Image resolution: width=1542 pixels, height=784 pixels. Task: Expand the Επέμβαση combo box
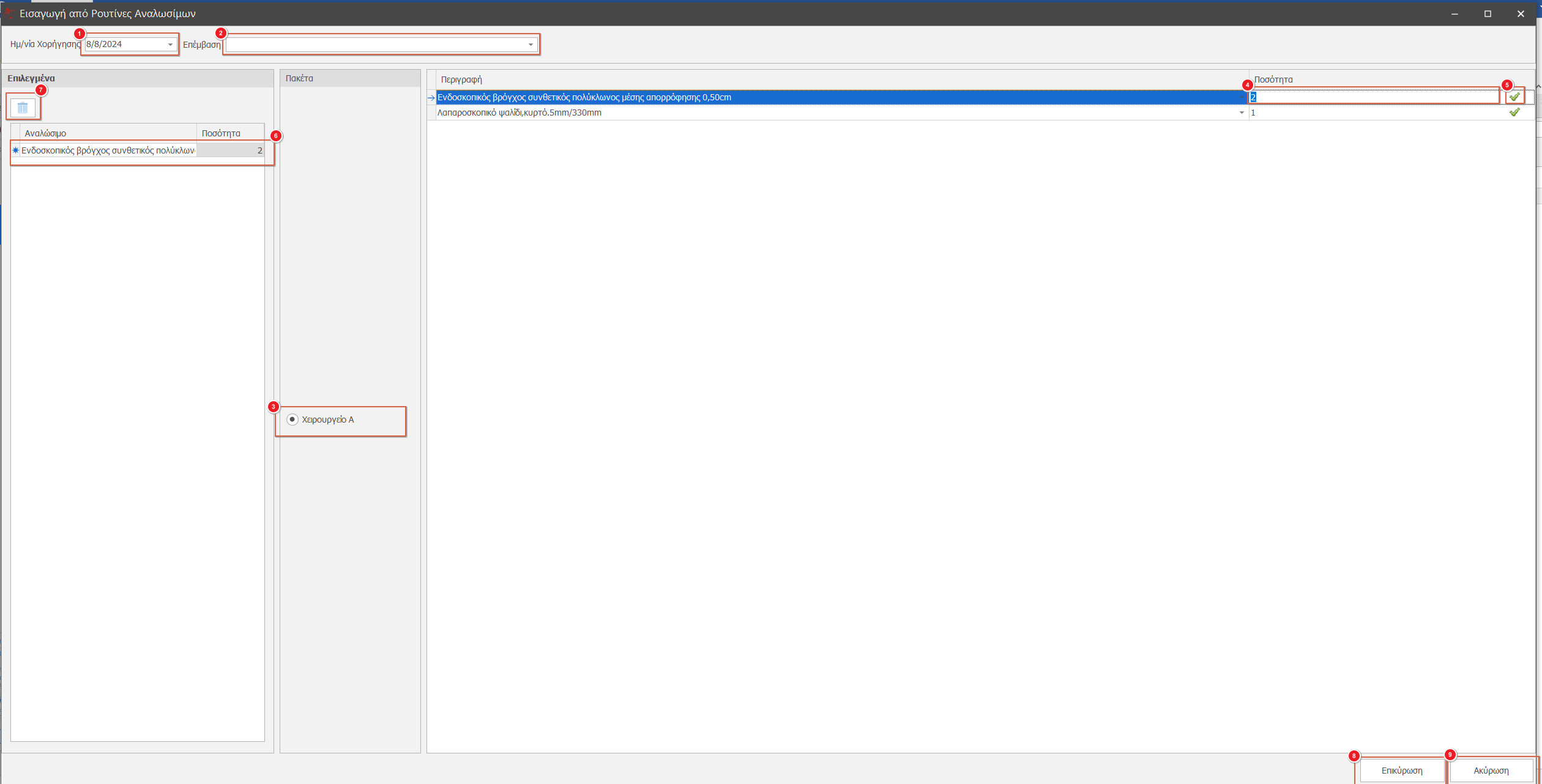(x=531, y=45)
